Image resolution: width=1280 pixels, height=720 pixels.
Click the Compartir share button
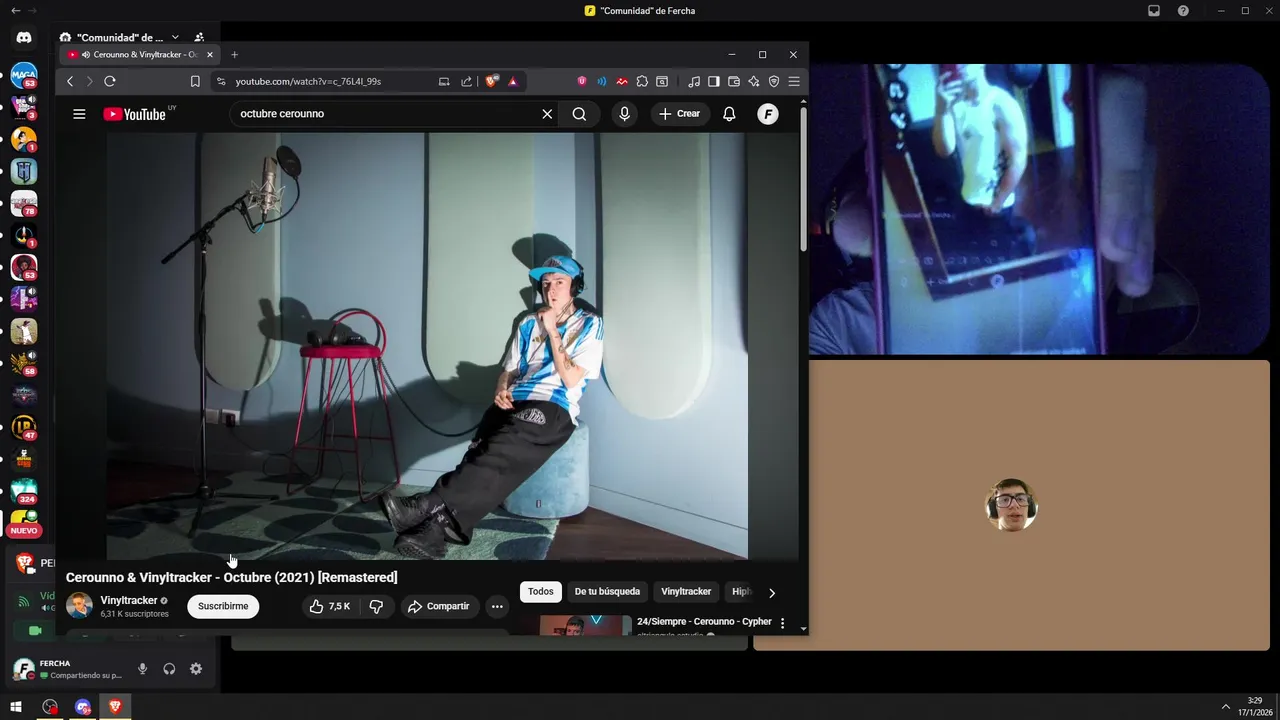pyautogui.click(x=439, y=606)
